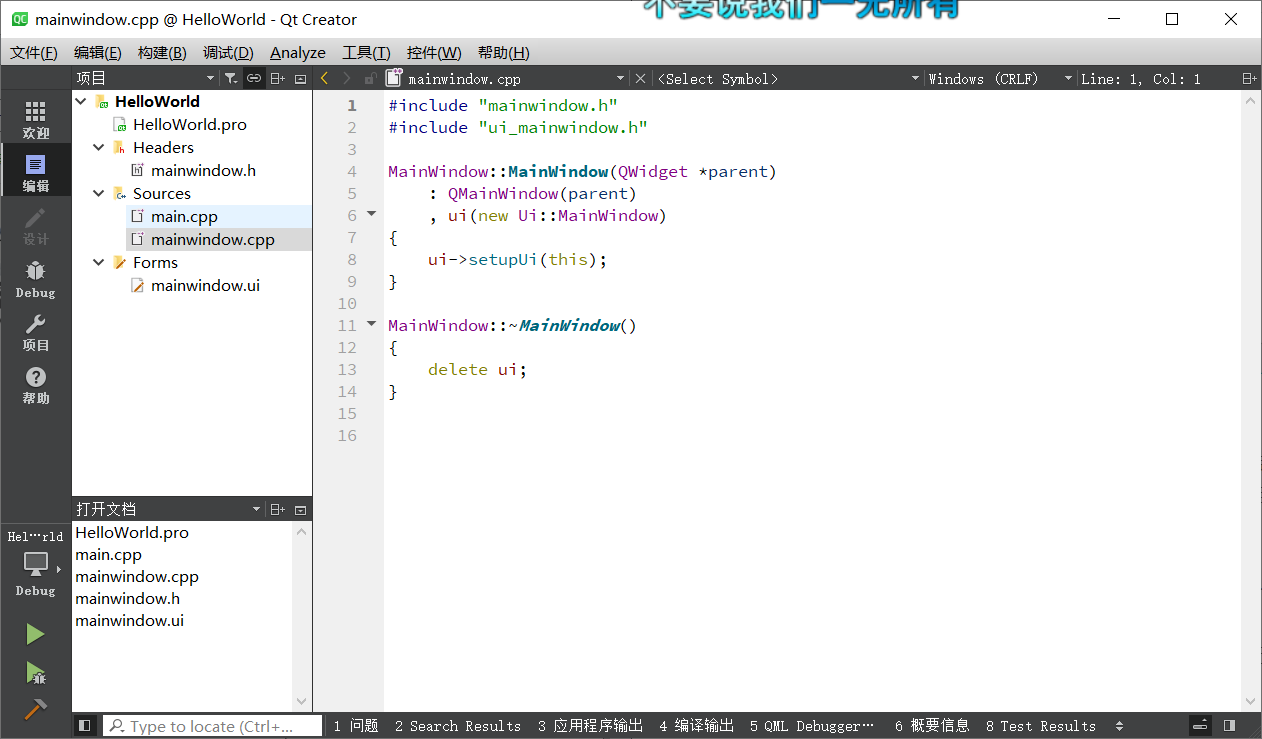Fold the constructor block at line 6

click(371, 214)
